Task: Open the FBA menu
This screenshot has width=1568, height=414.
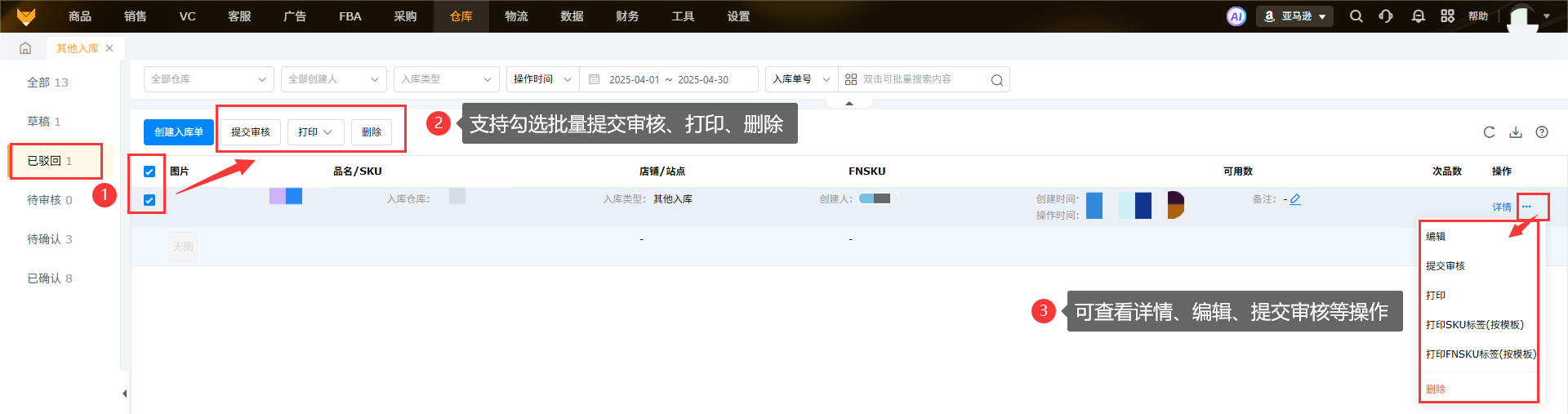Action: (350, 16)
